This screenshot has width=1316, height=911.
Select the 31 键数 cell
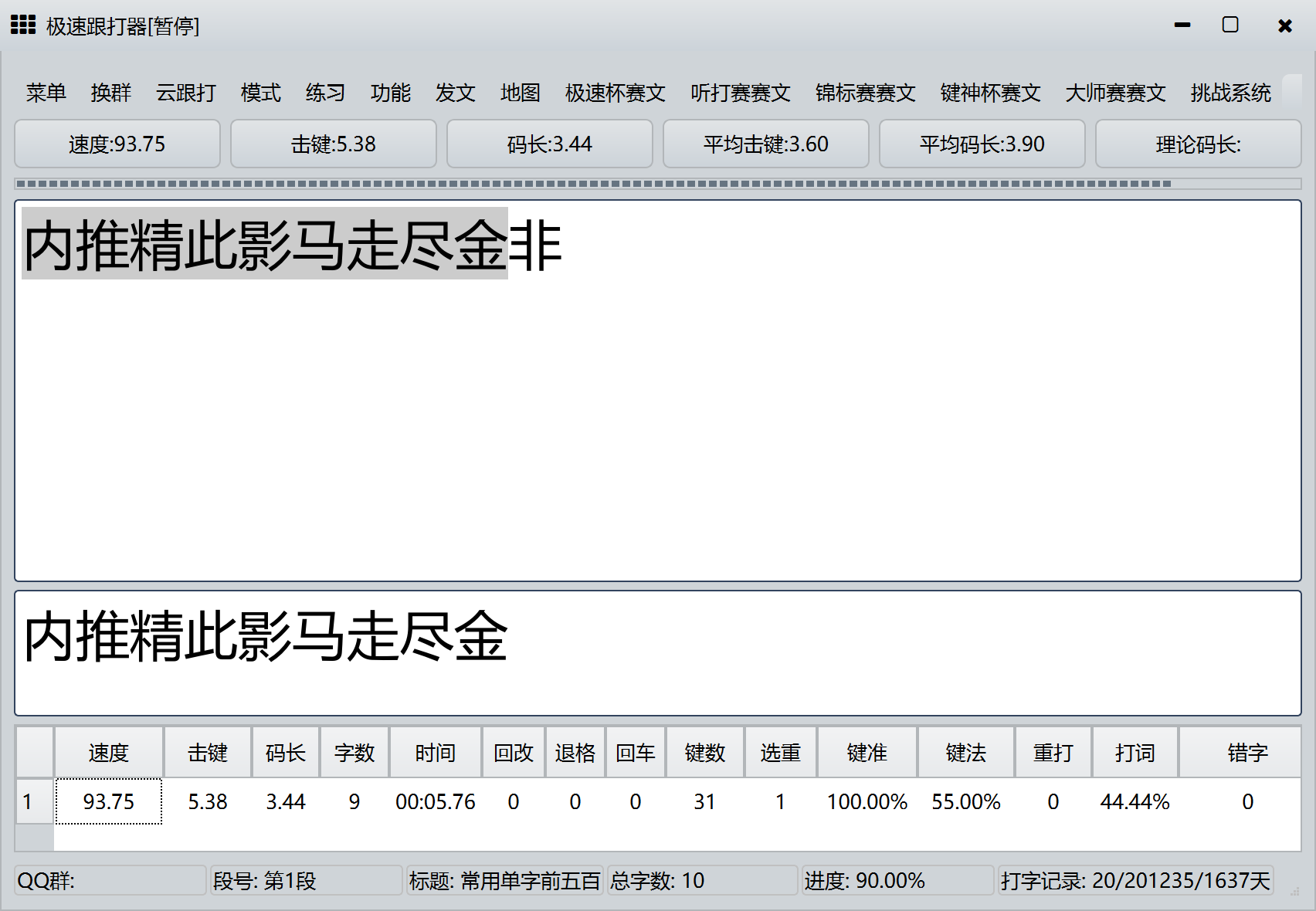705,801
